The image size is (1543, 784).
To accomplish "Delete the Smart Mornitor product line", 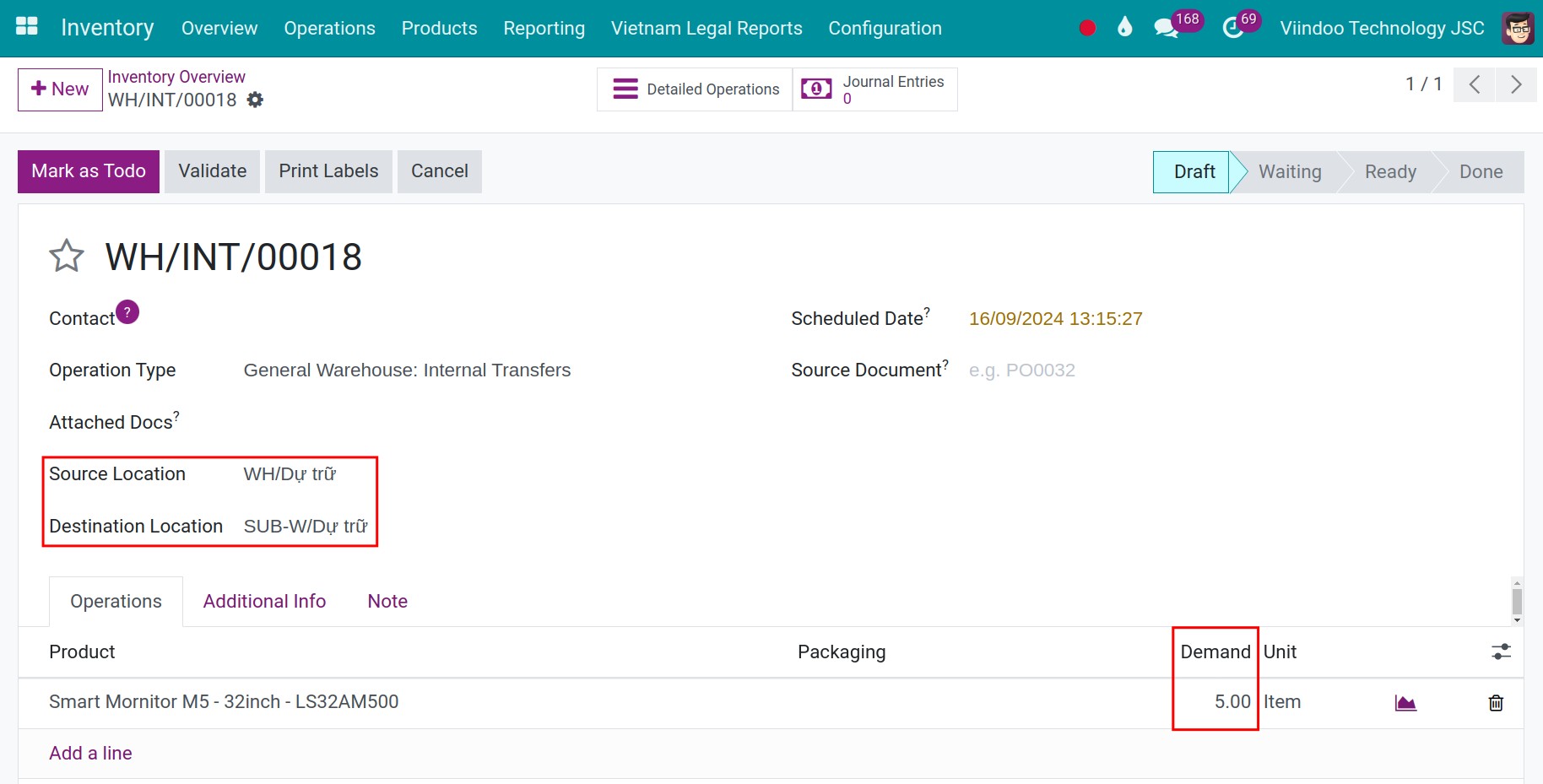I will [x=1496, y=702].
